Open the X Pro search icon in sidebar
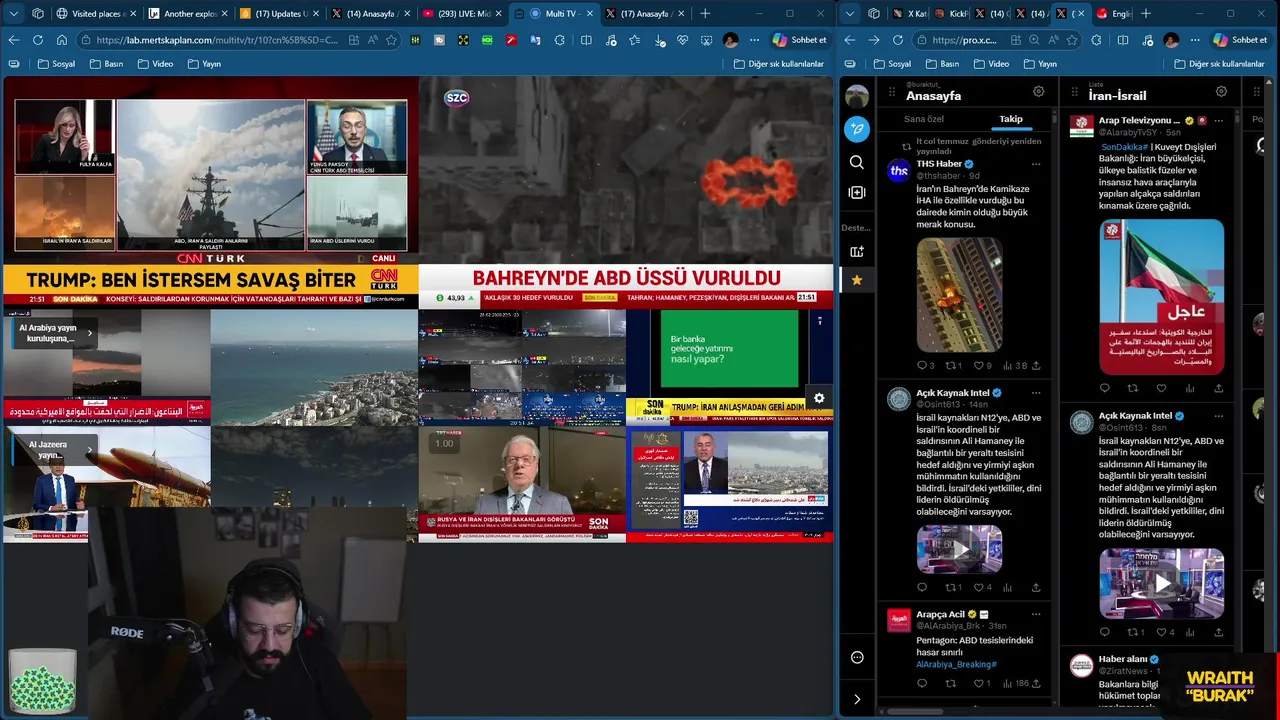Image resolution: width=1280 pixels, height=720 pixels. click(857, 162)
